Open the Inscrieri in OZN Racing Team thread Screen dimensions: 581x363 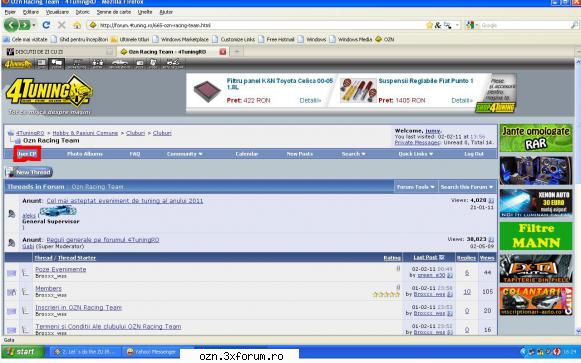tap(79, 308)
